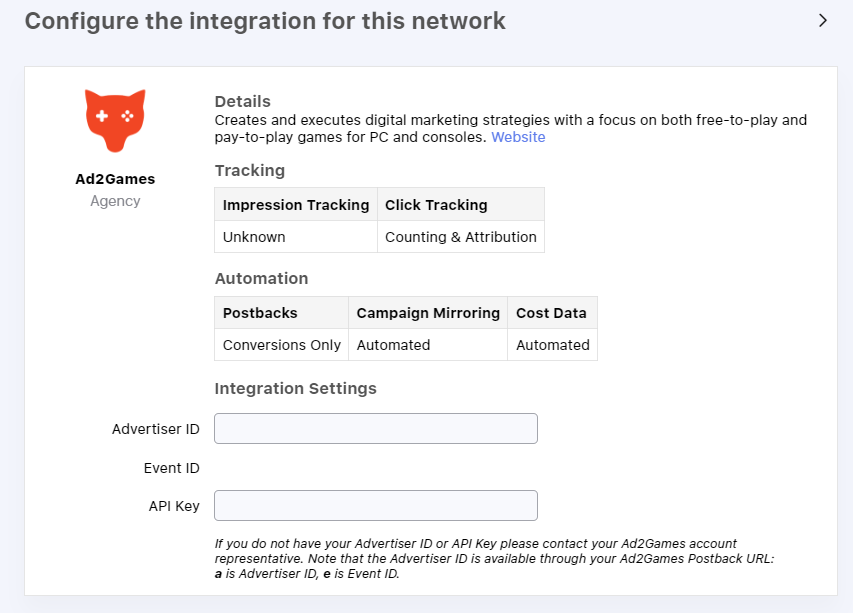Image resolution: width=853 pixels, height=613 pixels.
Task: Click the Advertiser ID field label
Action: point(156,429)
